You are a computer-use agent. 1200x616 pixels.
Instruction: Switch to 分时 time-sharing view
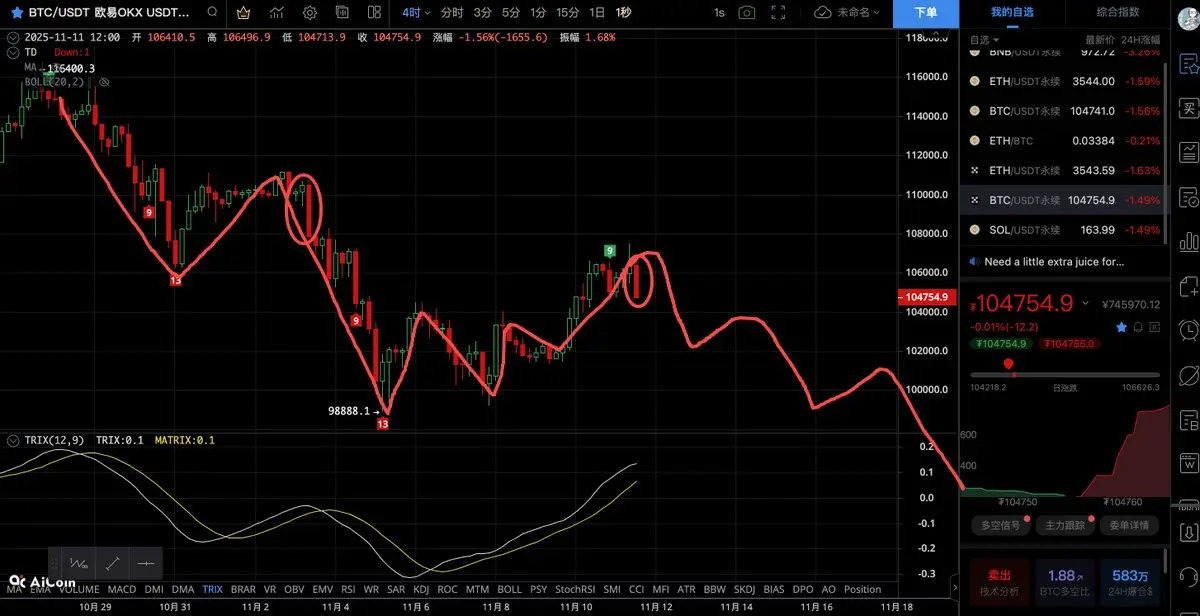pyautogui.click(x=452, y=13)
